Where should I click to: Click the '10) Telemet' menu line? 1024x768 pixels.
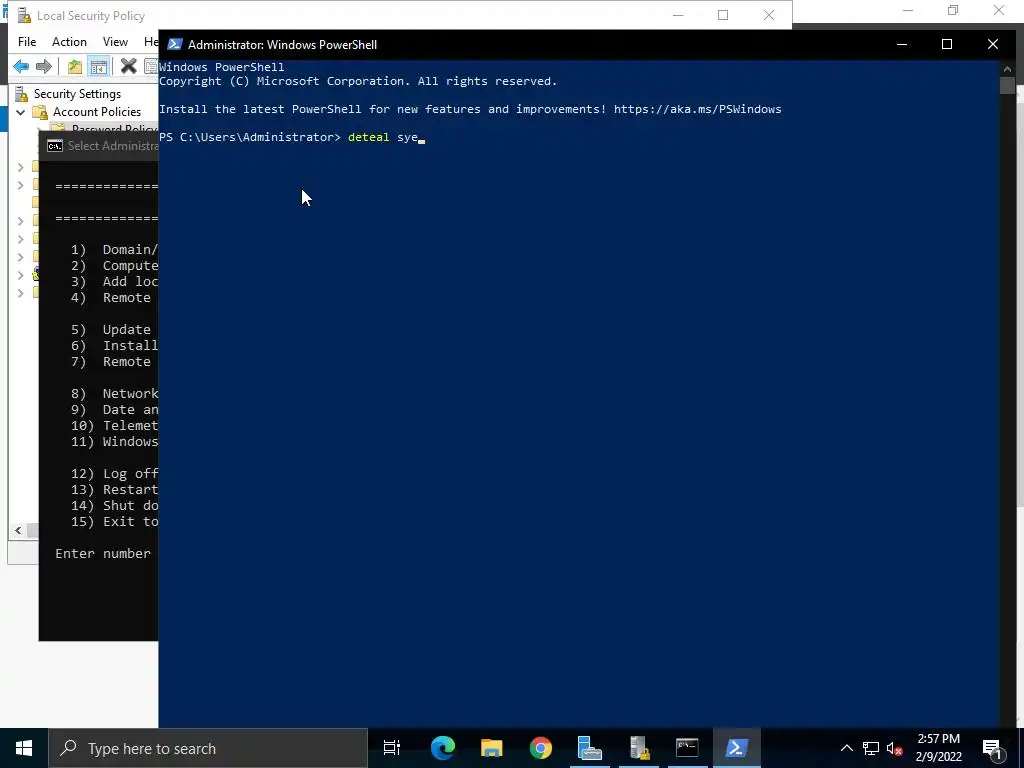click(x=114, y=426)
